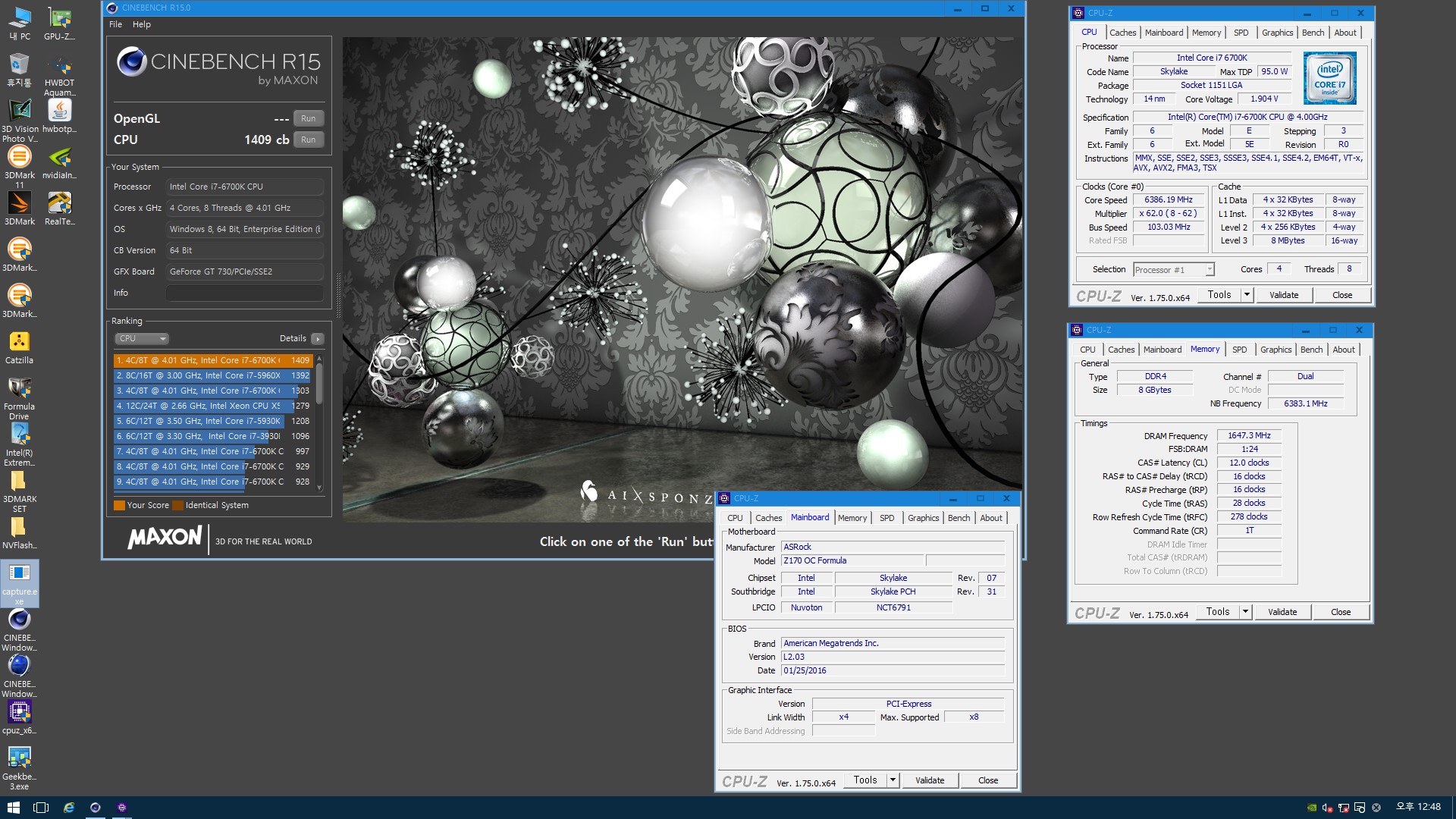Open the 3D Vision Photo Viewer icon
The image size is (1456, 819).
pyautogui.click(x=19, y=120)
